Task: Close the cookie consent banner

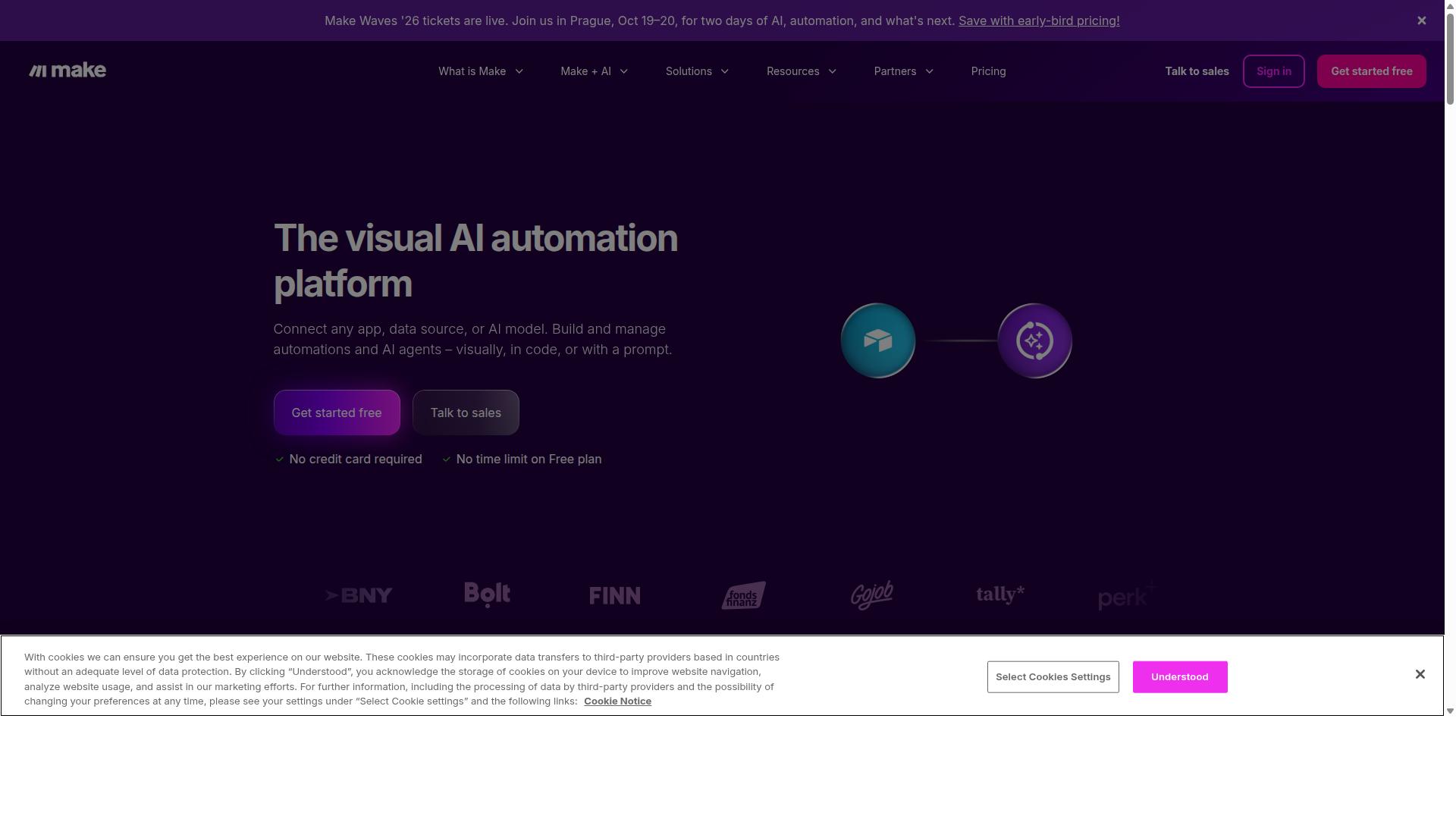Action: [1420, 674]
